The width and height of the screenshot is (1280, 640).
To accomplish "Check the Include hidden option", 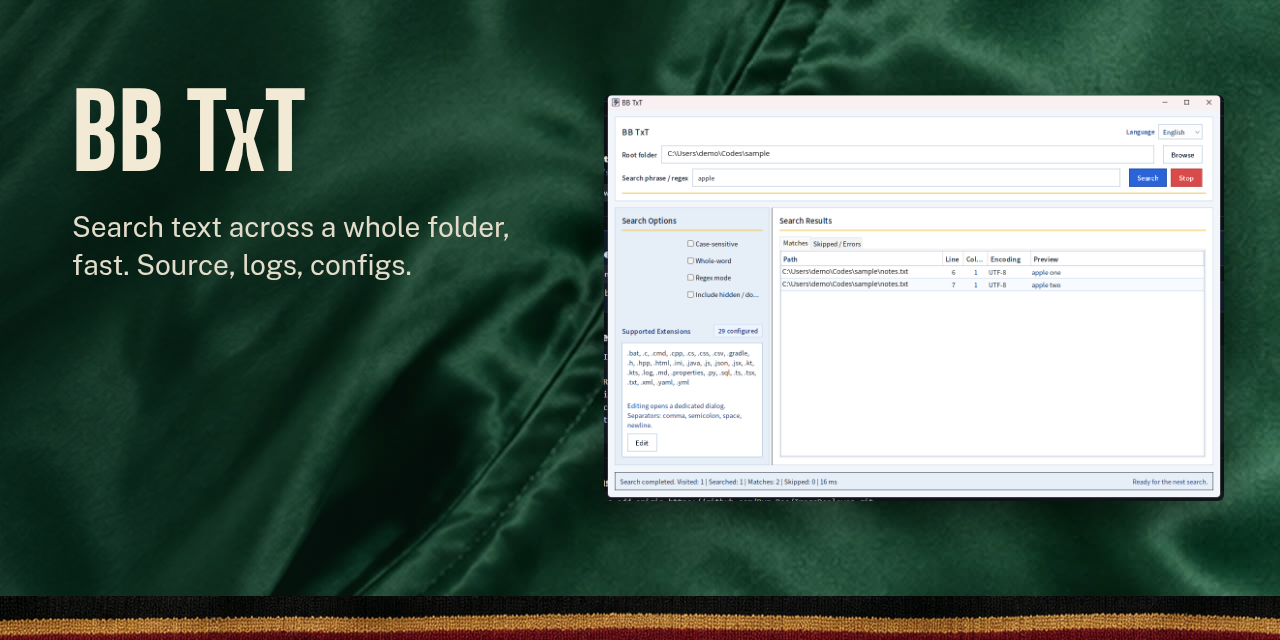I will pos(690,294).
